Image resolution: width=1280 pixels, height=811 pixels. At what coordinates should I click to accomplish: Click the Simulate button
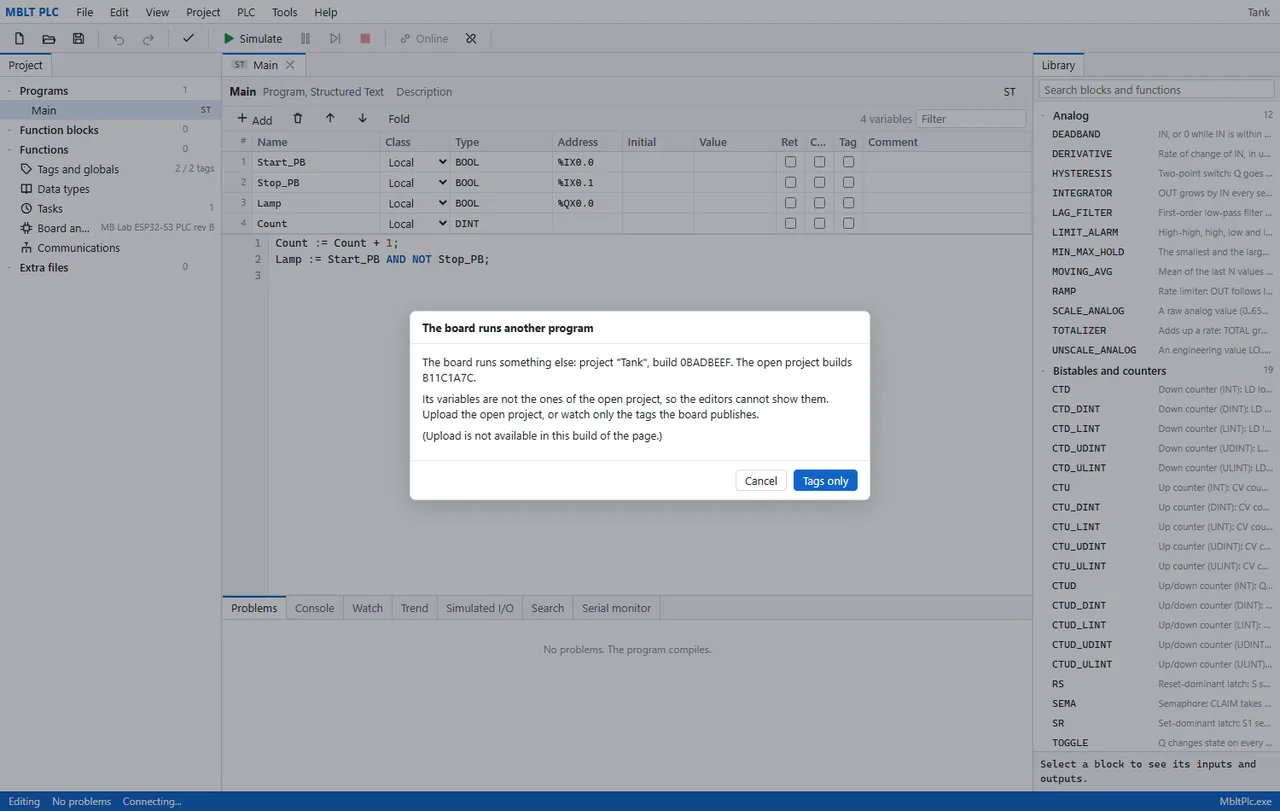tap(252, 39)
